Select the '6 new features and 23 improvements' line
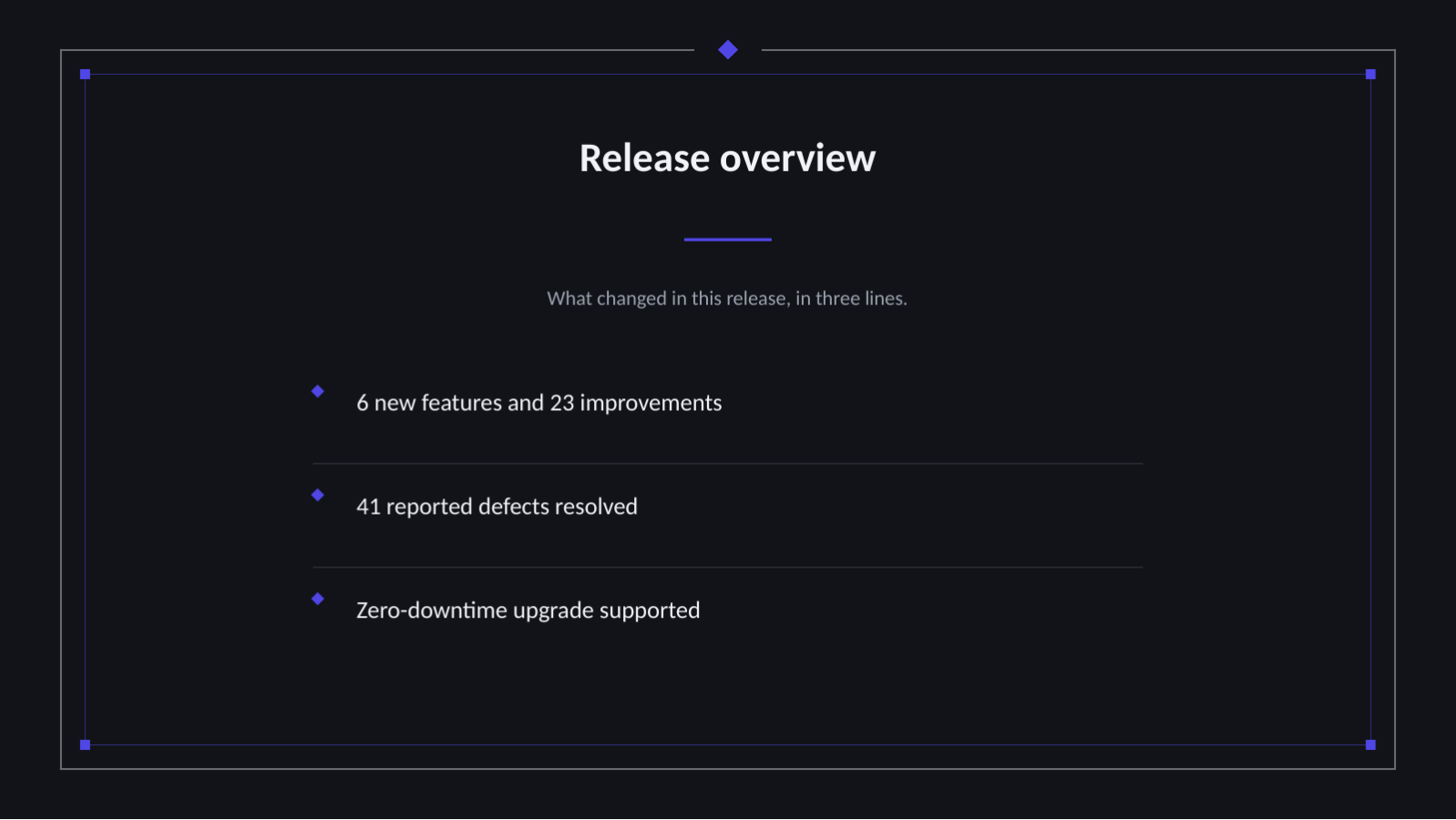Viewport: 1456px width, 820px height. coord(538,403)
